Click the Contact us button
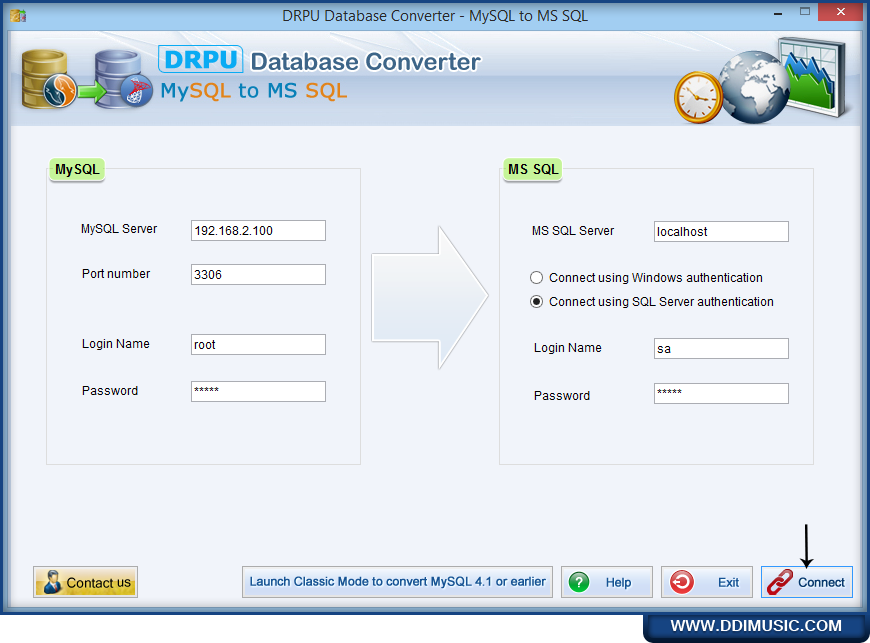The width and height of the screenshot is (870, 643). 85,582
